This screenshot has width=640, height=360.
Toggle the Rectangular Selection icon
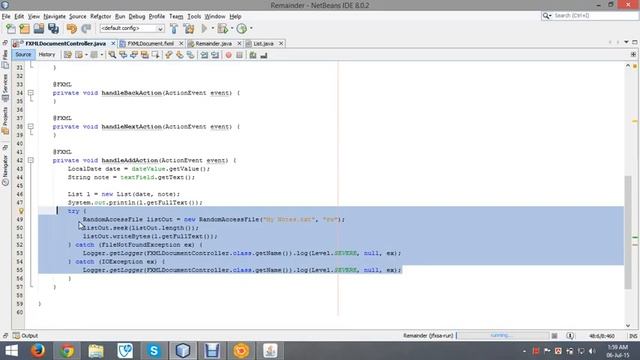click(x=156, y=55)
